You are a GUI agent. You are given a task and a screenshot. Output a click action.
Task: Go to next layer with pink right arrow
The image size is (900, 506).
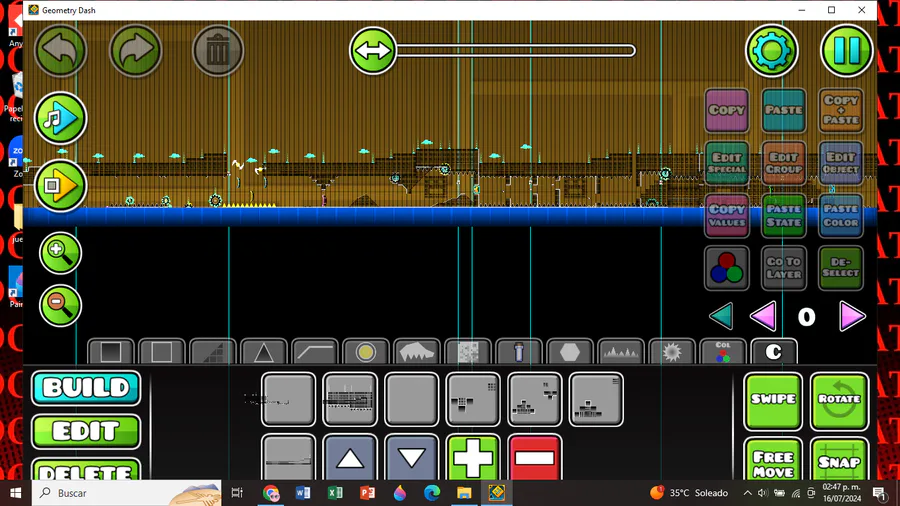852,316
